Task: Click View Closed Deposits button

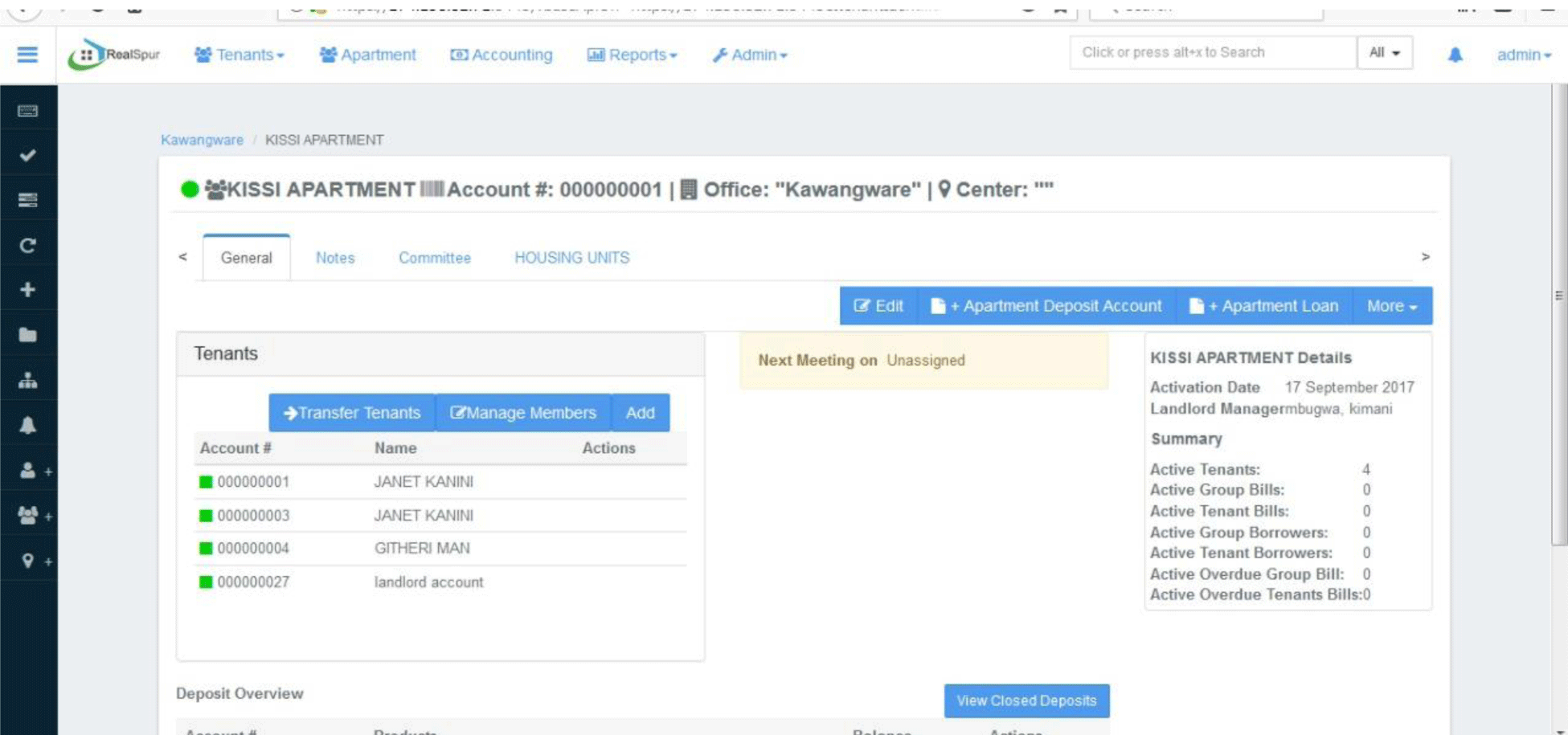Action: [1026, 700]
